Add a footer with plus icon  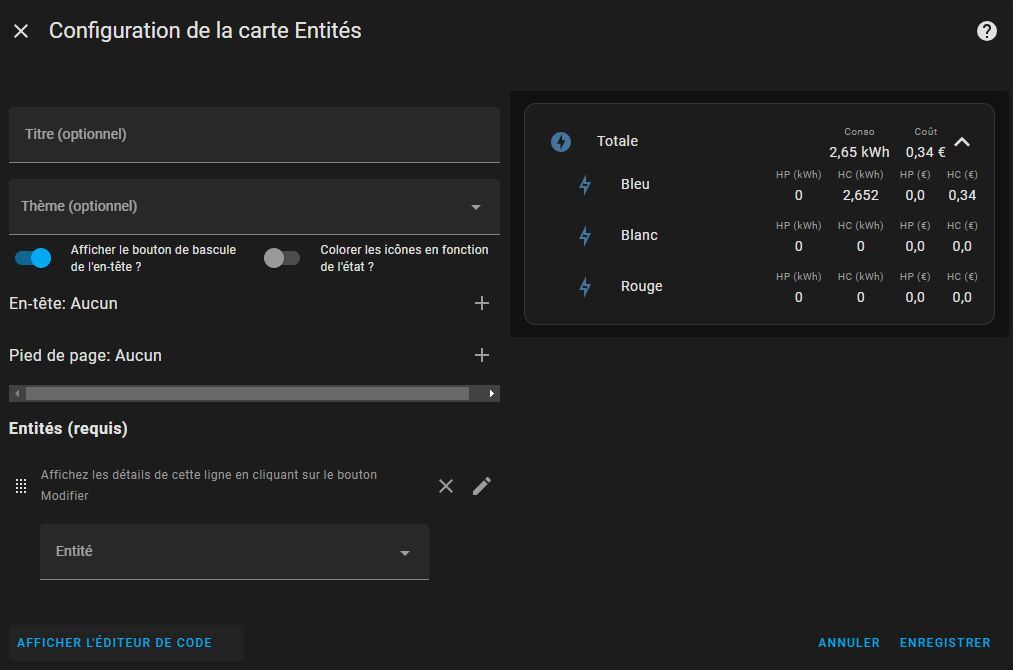(x=482, y=355)
